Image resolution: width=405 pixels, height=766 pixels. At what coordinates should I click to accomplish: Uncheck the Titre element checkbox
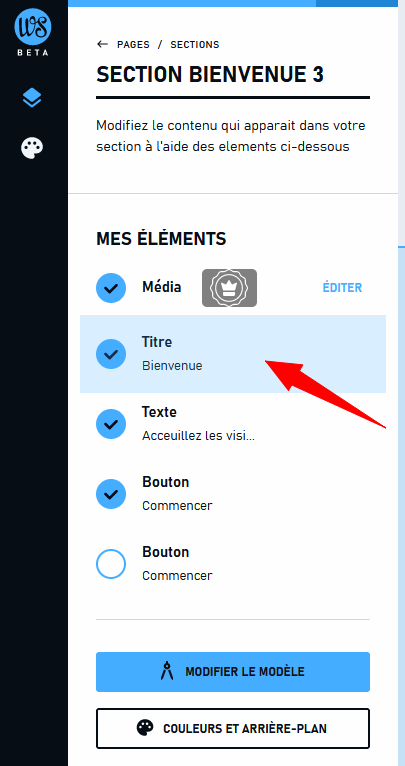(111, 354)
